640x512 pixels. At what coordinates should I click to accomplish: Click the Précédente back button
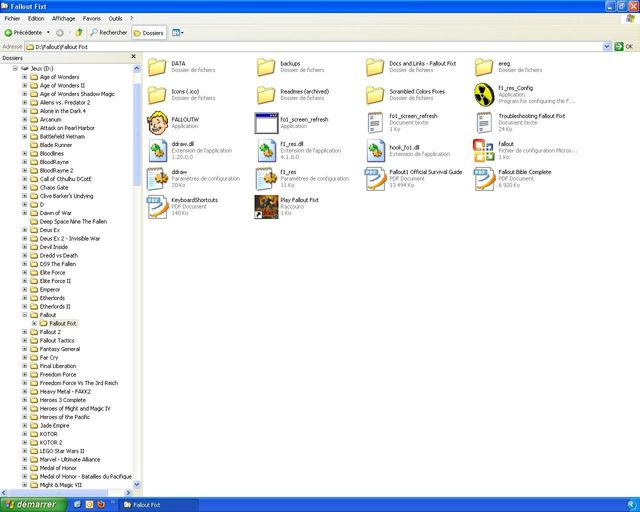pyautogui.click(x=23, y=33)
